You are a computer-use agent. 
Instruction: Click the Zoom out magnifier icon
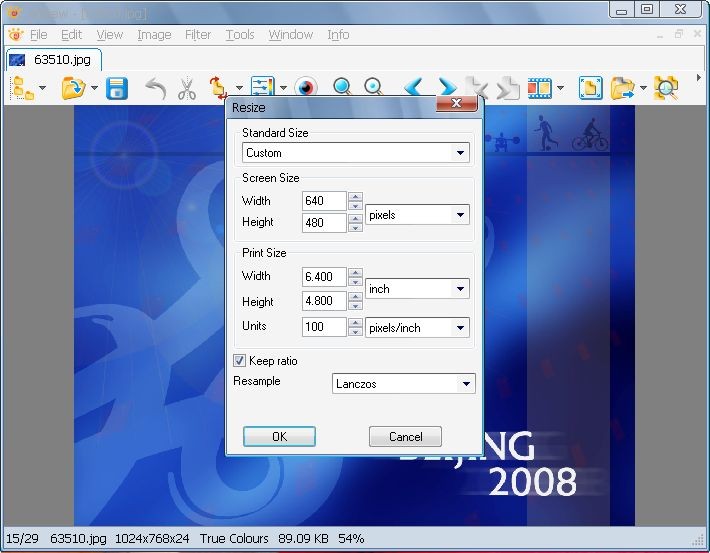pyautogui.click(x=373, y=86)
